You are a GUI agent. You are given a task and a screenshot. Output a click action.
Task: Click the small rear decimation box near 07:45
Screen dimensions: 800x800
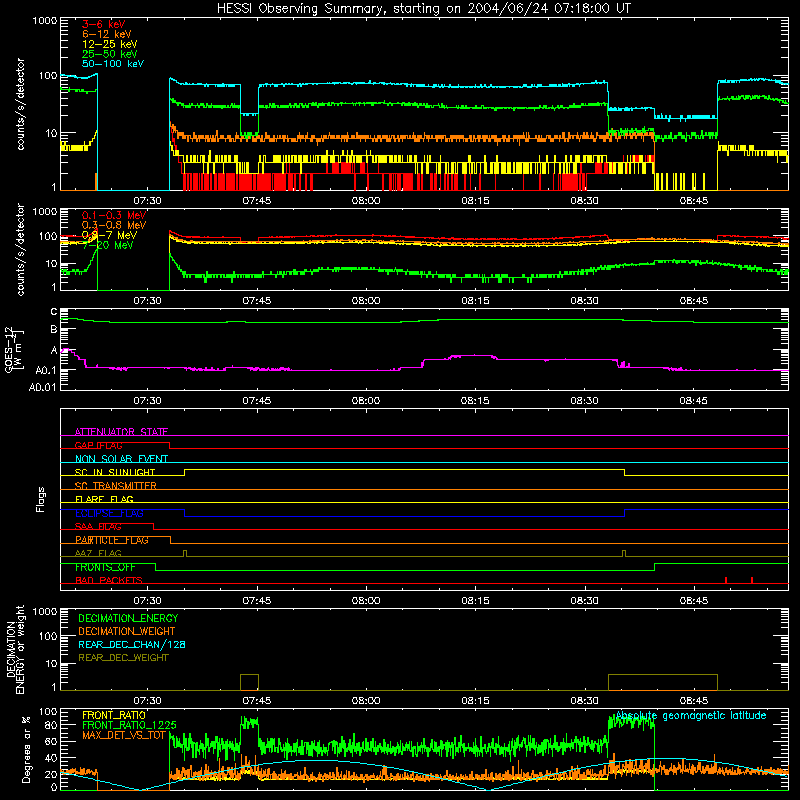pos(249,682)
